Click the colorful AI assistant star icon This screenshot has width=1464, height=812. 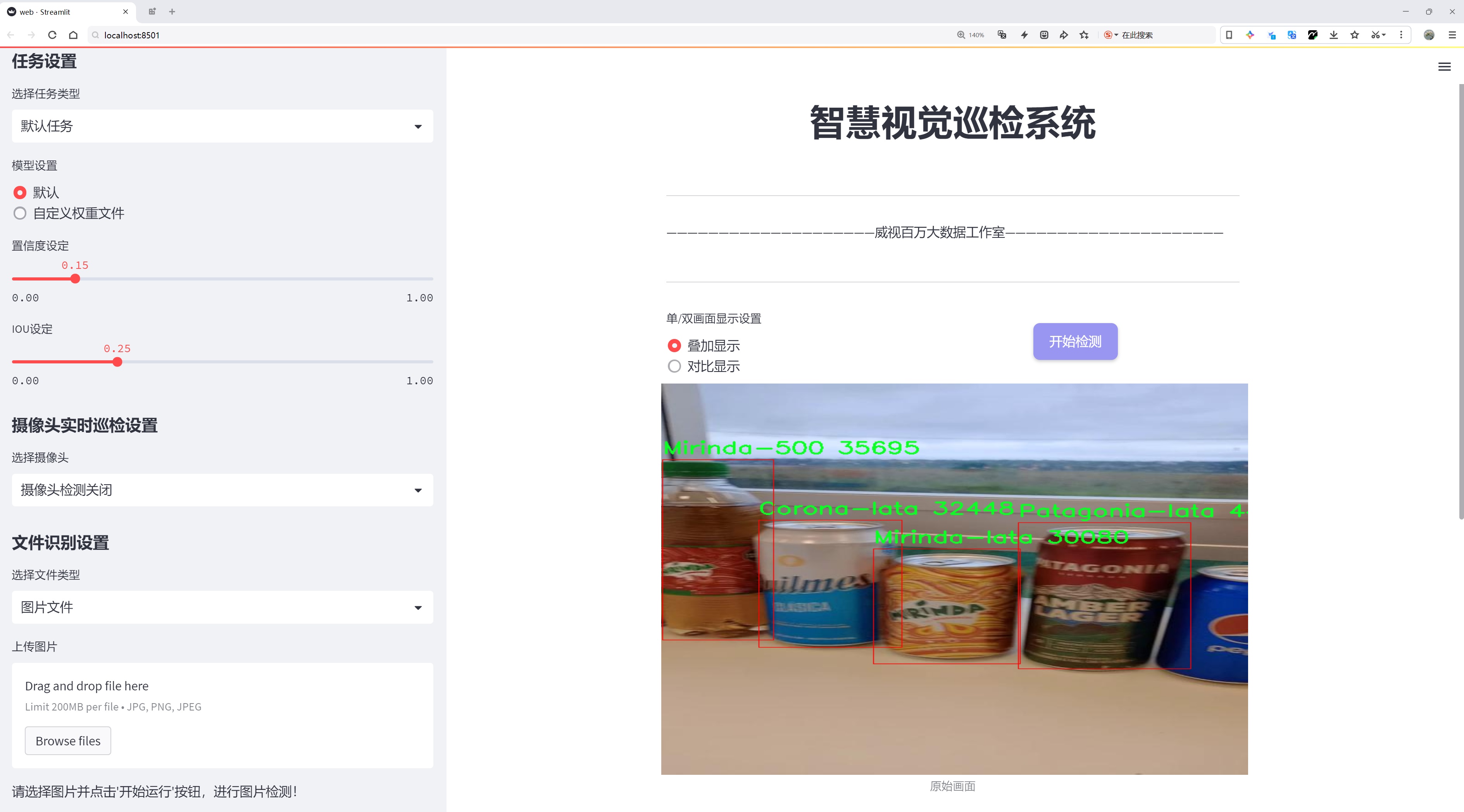tap(1250, 35)
